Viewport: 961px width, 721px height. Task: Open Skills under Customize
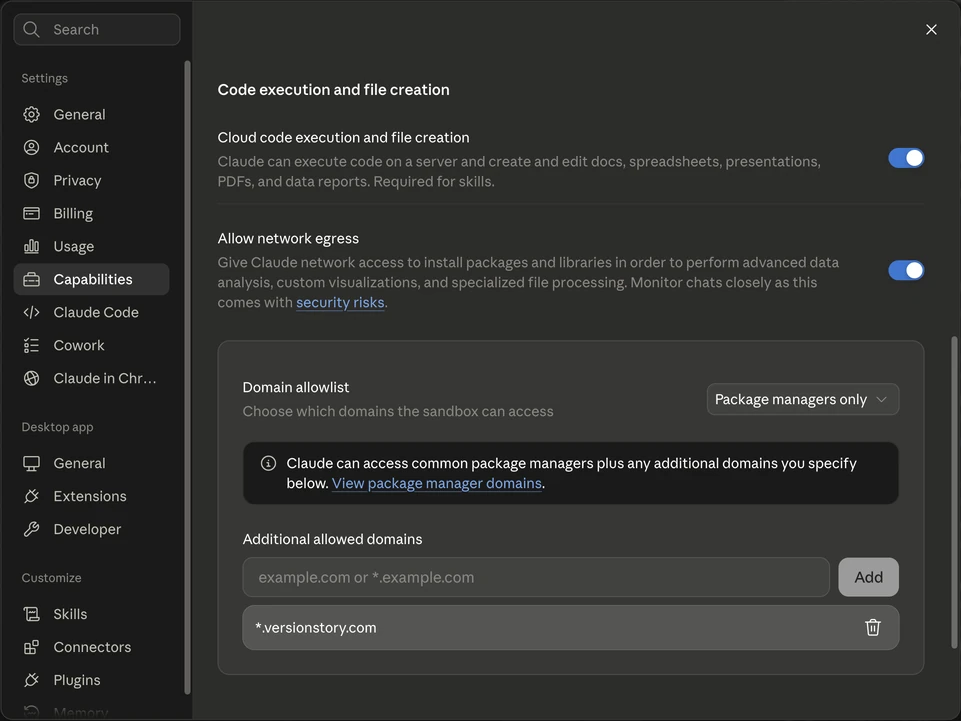pyautogui.click(x=91, y=614)
